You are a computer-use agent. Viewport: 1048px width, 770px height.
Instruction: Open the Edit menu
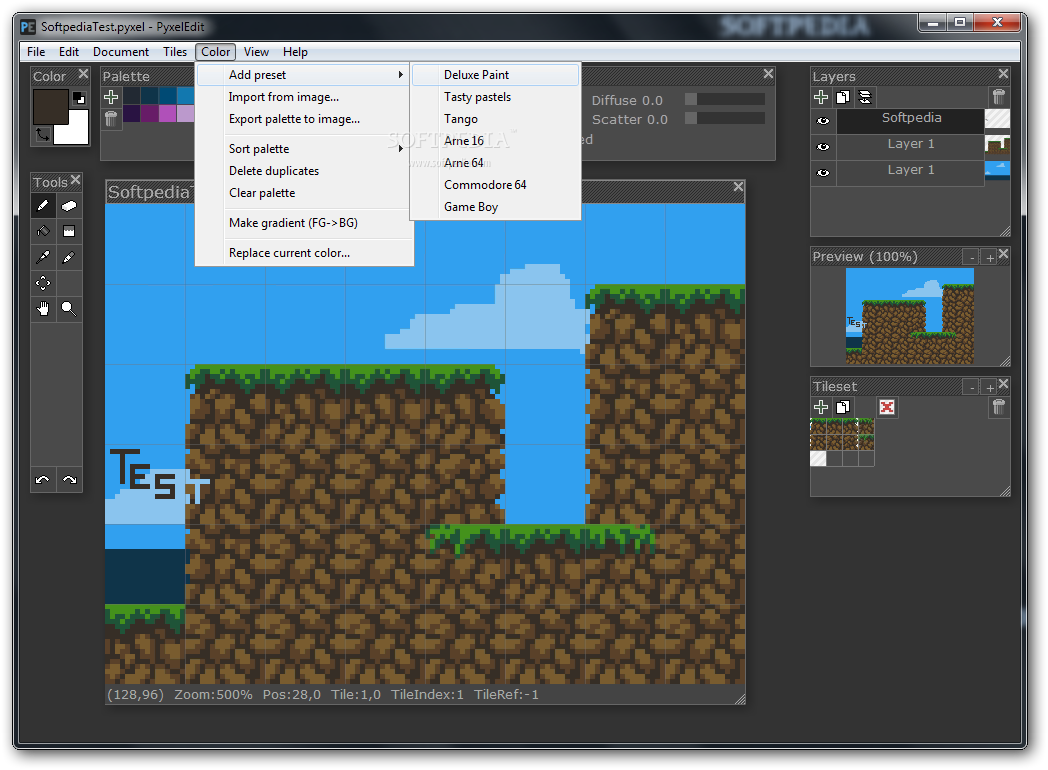tap(69, 51)
